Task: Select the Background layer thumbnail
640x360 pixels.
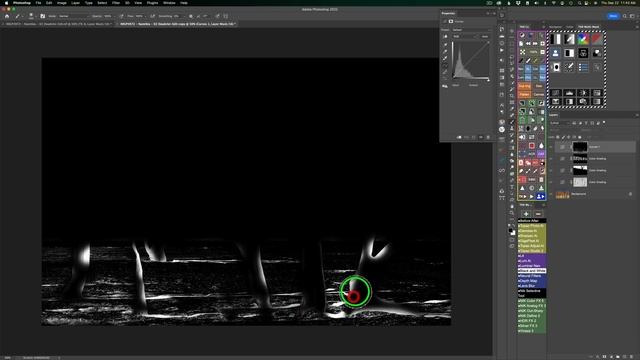Action: (x=562, y=195)
